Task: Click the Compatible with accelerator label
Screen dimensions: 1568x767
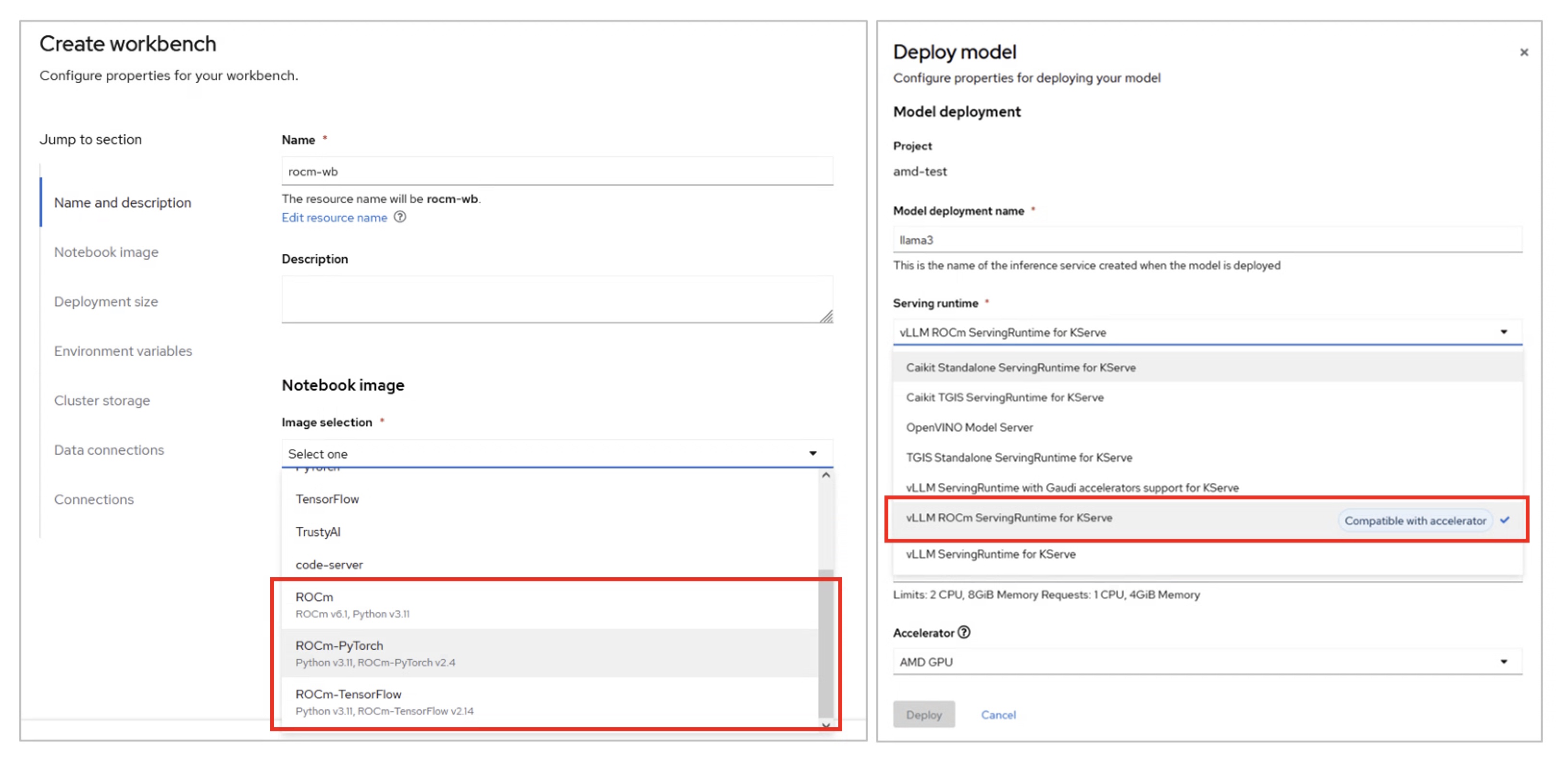Action: point(1415,520)
